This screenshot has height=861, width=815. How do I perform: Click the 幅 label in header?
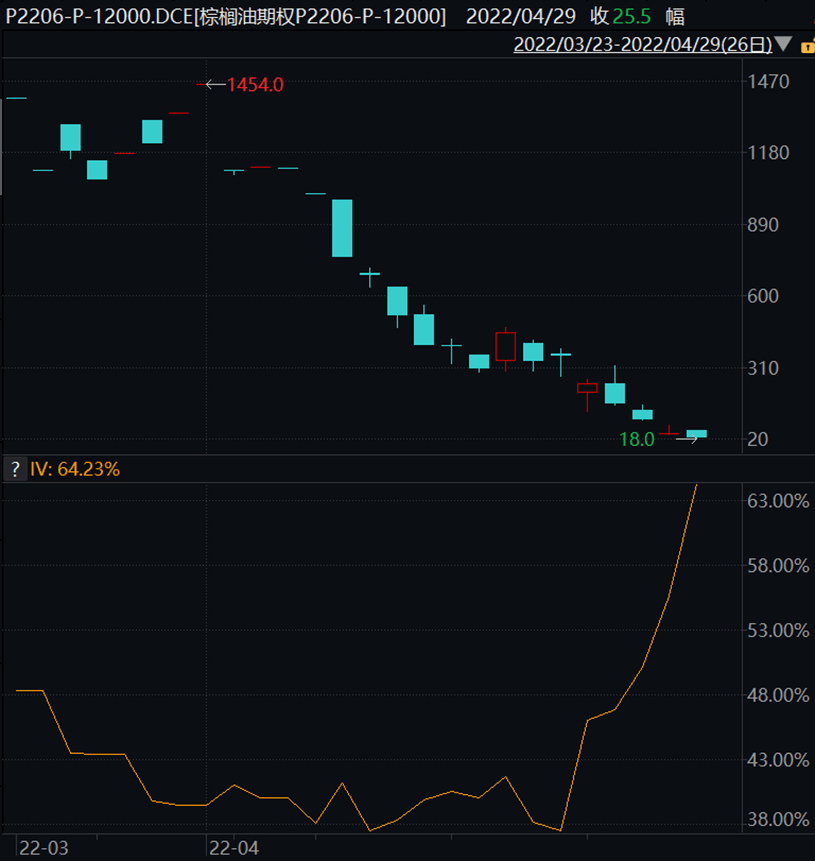pos(675,16)
